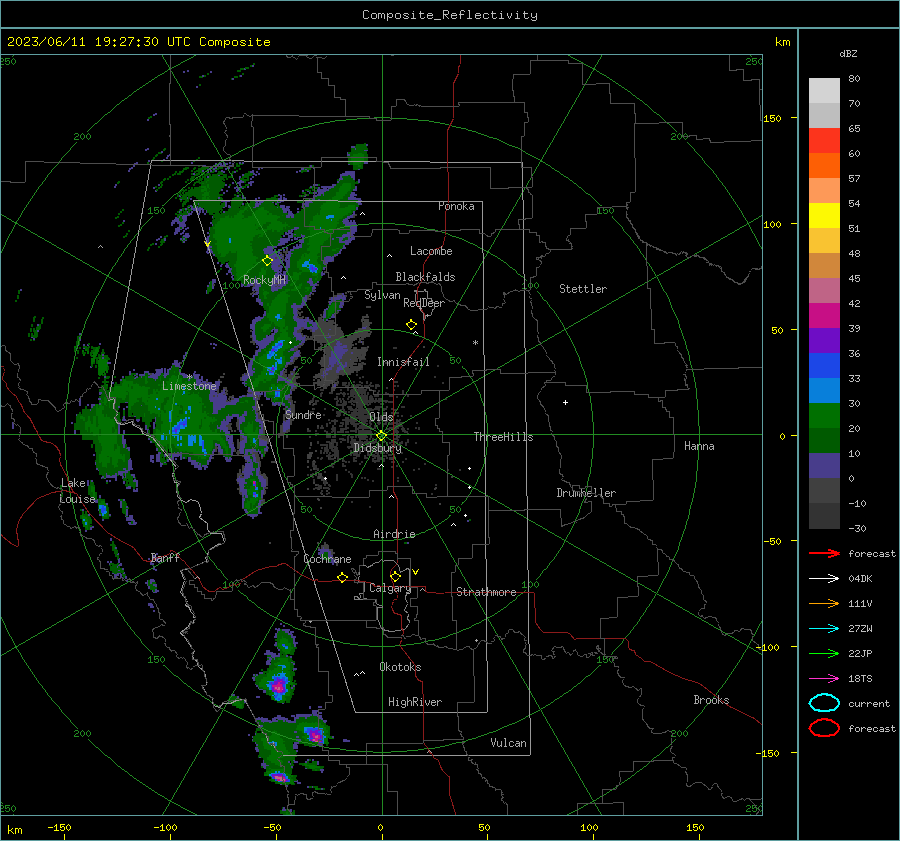Select the 80 dBZ light gray swatch

(x=824, y=90)
